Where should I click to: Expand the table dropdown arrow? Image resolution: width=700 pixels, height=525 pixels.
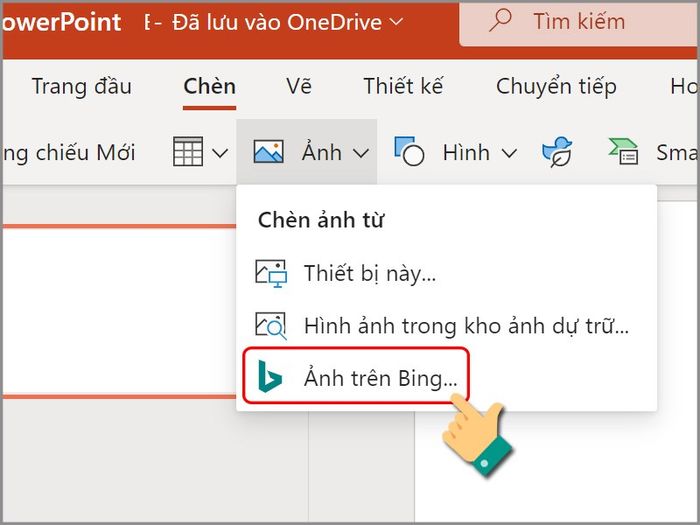point(220,153)
